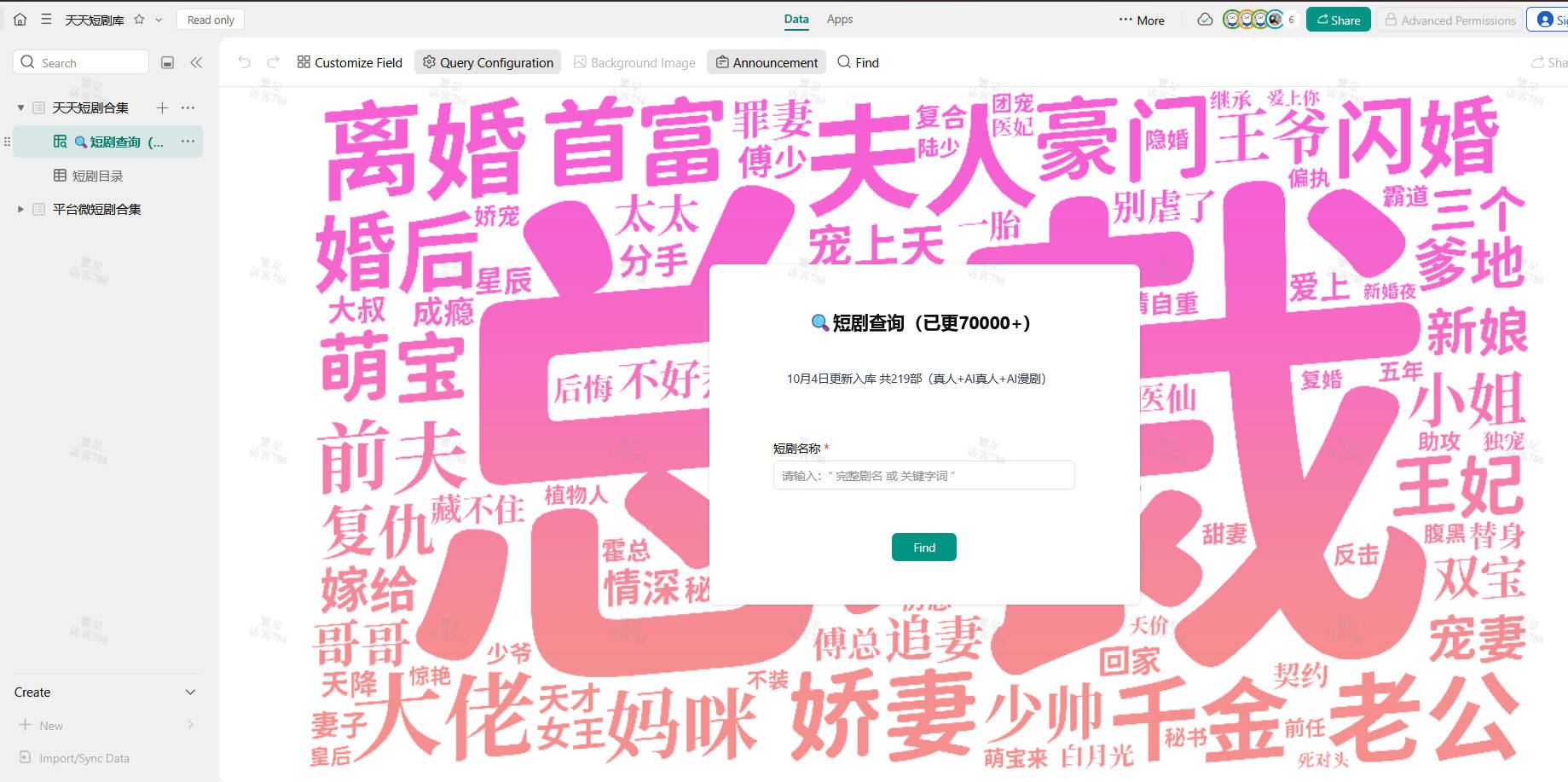Screen dimensions: 1568x782
Task: Open the dropdown beside the star icon
Action: tap(159, 20)
